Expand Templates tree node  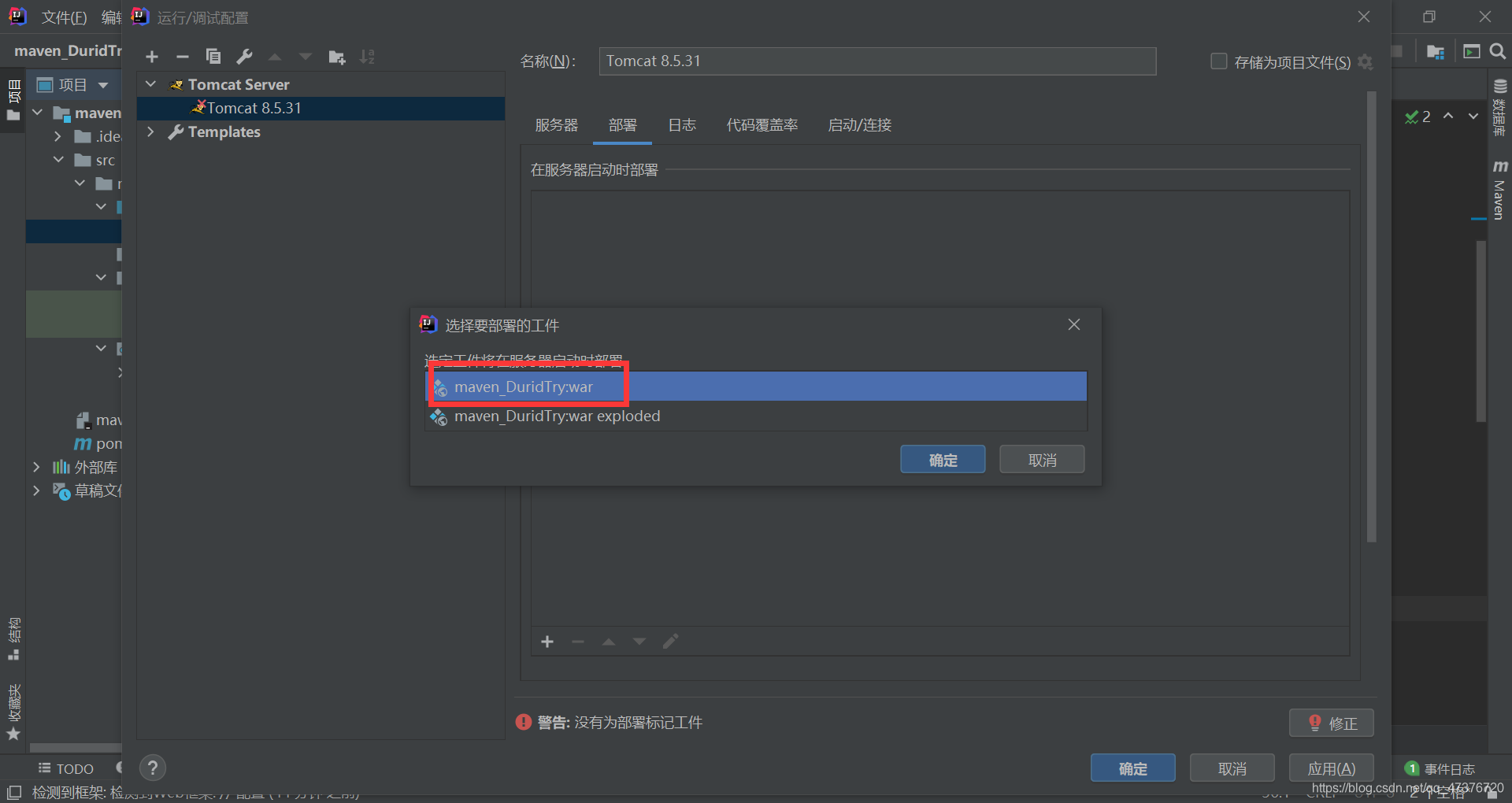pyautogui.click(x=151, y=131)
